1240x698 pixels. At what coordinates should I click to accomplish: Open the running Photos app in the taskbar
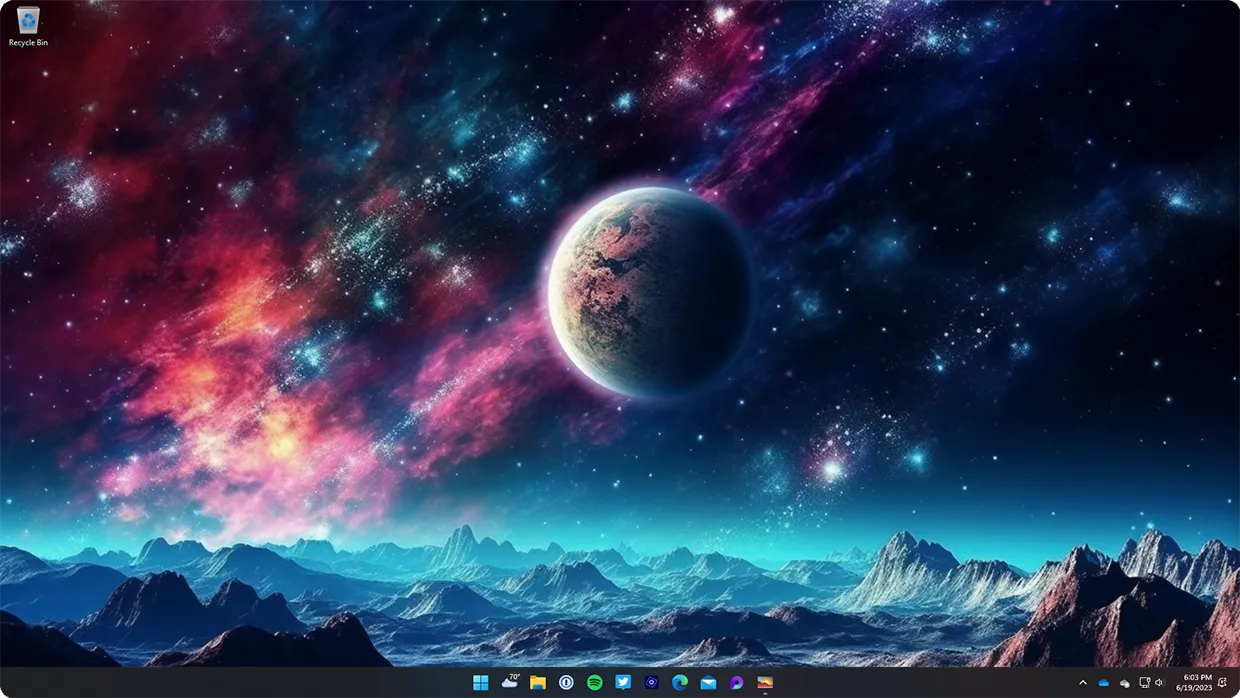point(764,683)
